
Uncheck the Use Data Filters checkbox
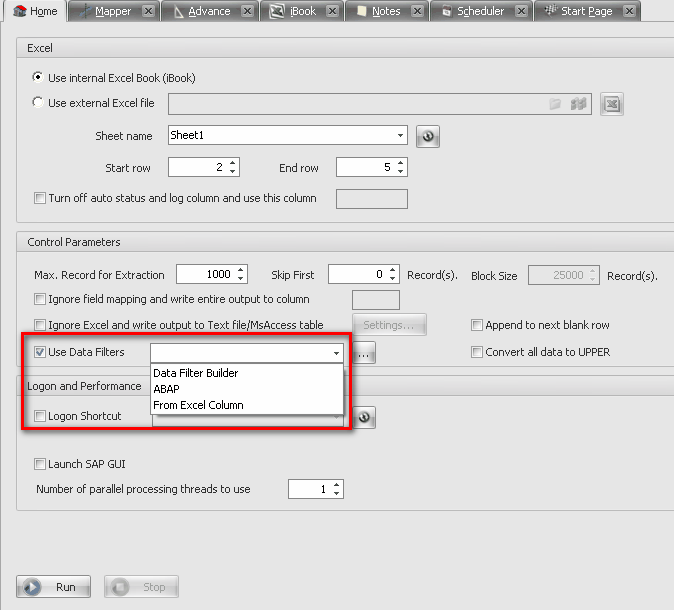[40, 352]
